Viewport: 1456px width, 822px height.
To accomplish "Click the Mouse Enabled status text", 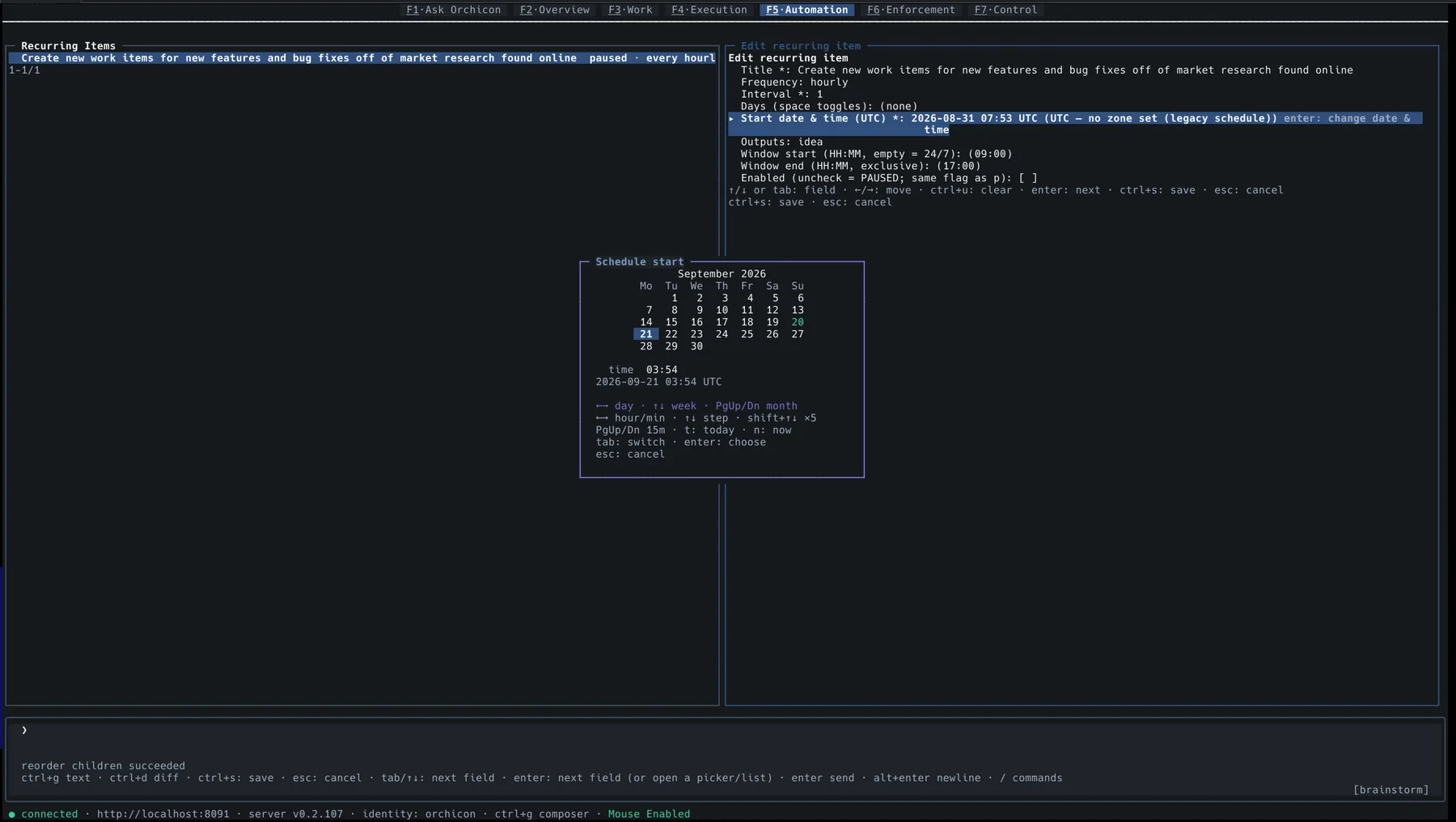I will pos(649,814).
